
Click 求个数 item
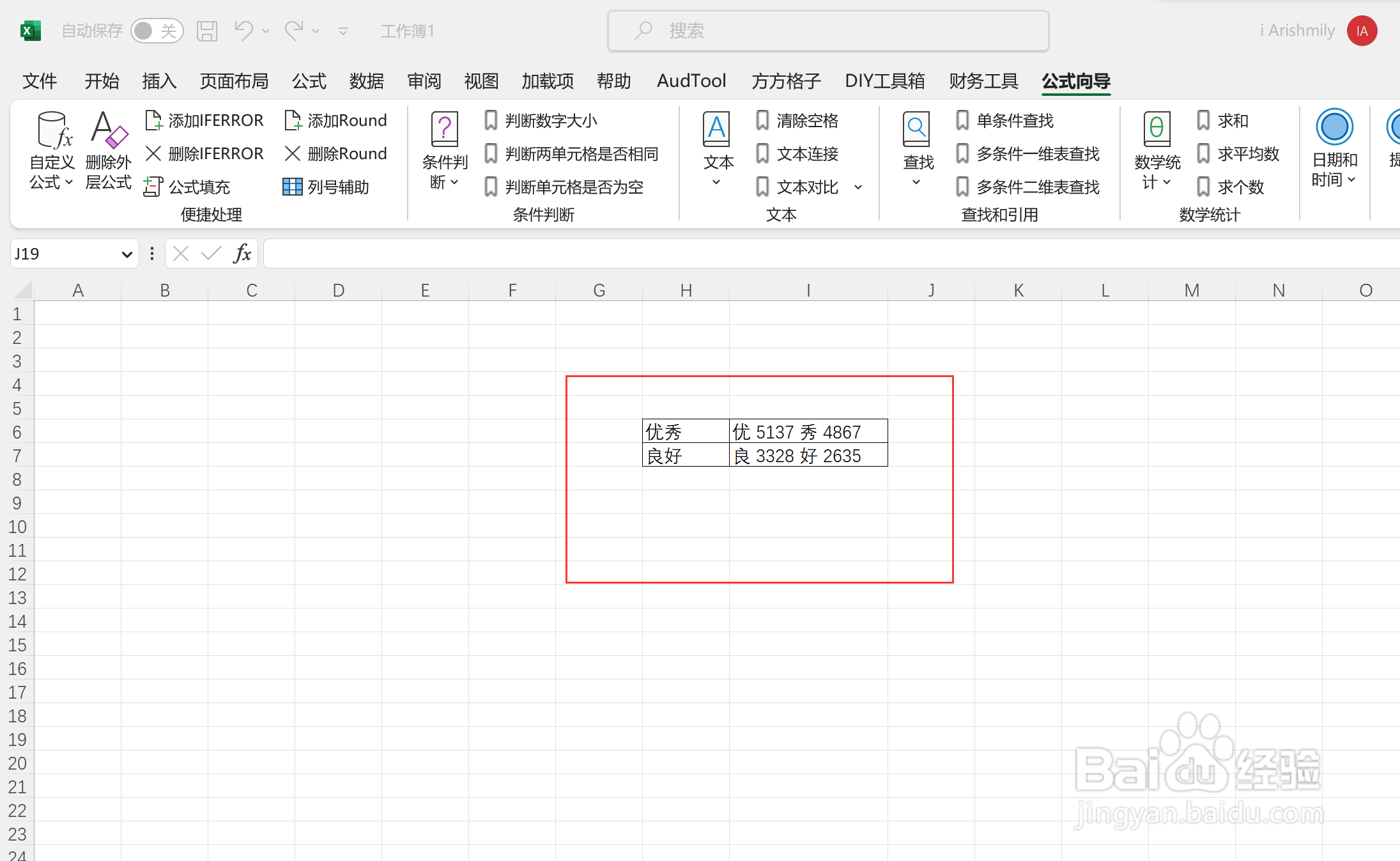tap(1230, 187)
